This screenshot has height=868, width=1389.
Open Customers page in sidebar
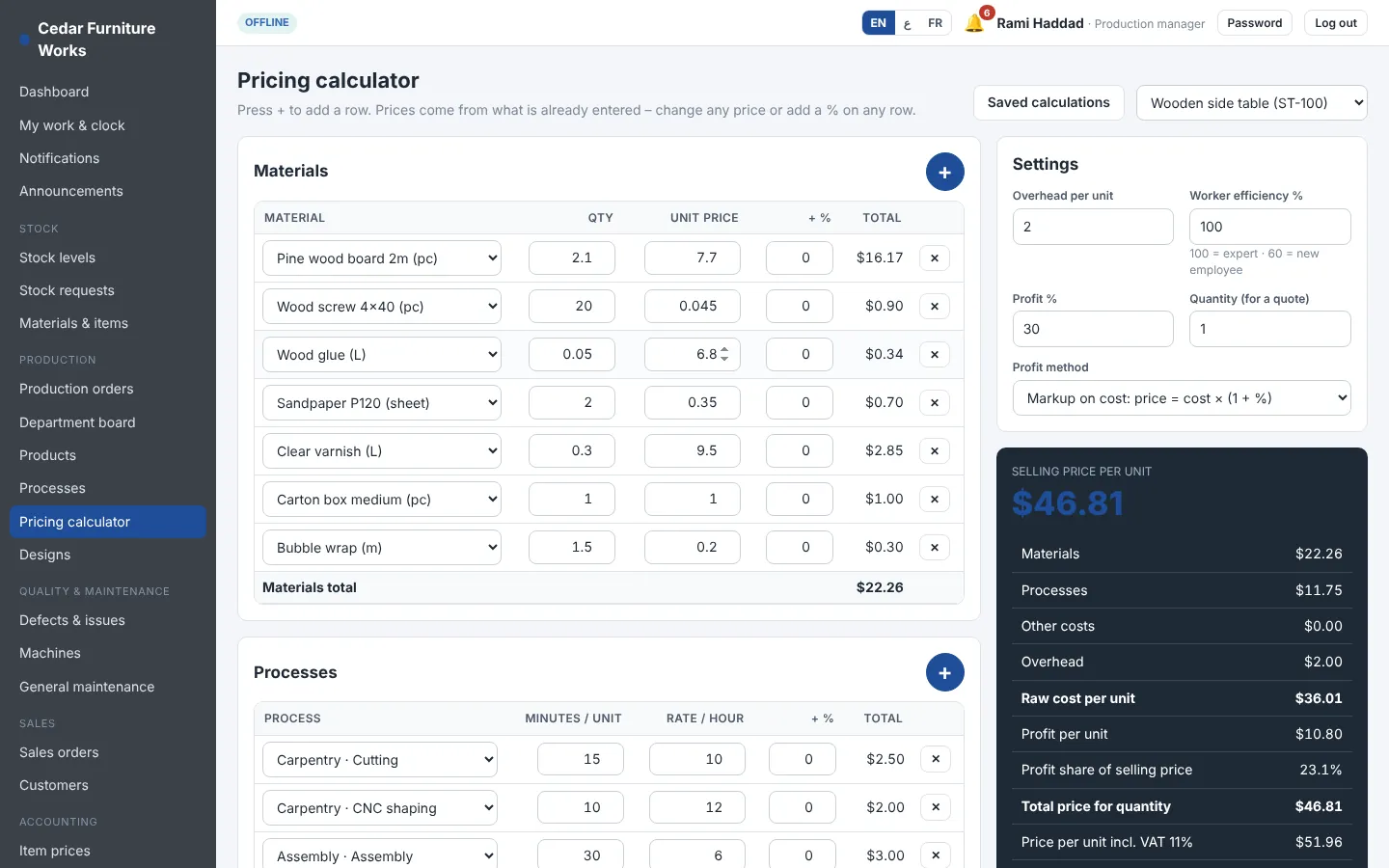click(108, 785)
